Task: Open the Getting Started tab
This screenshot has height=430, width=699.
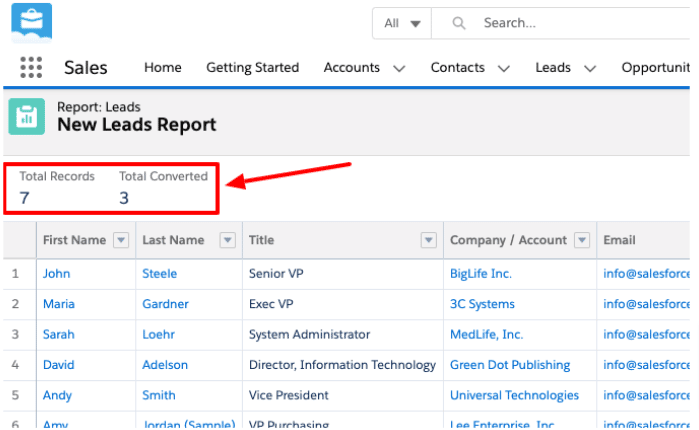Action: click(252, 67)
